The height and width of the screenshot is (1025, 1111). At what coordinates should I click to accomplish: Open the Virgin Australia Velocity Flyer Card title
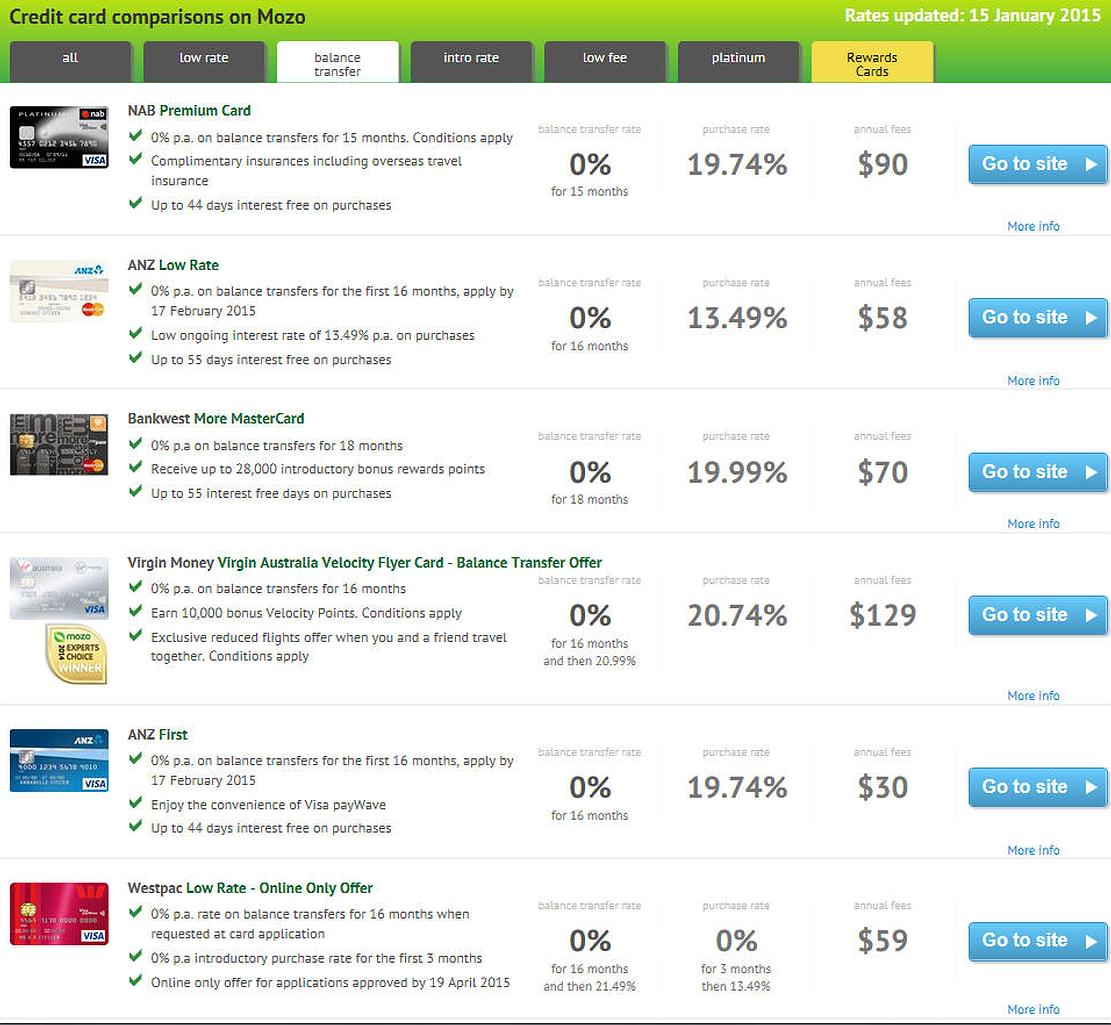click(365, 562)
